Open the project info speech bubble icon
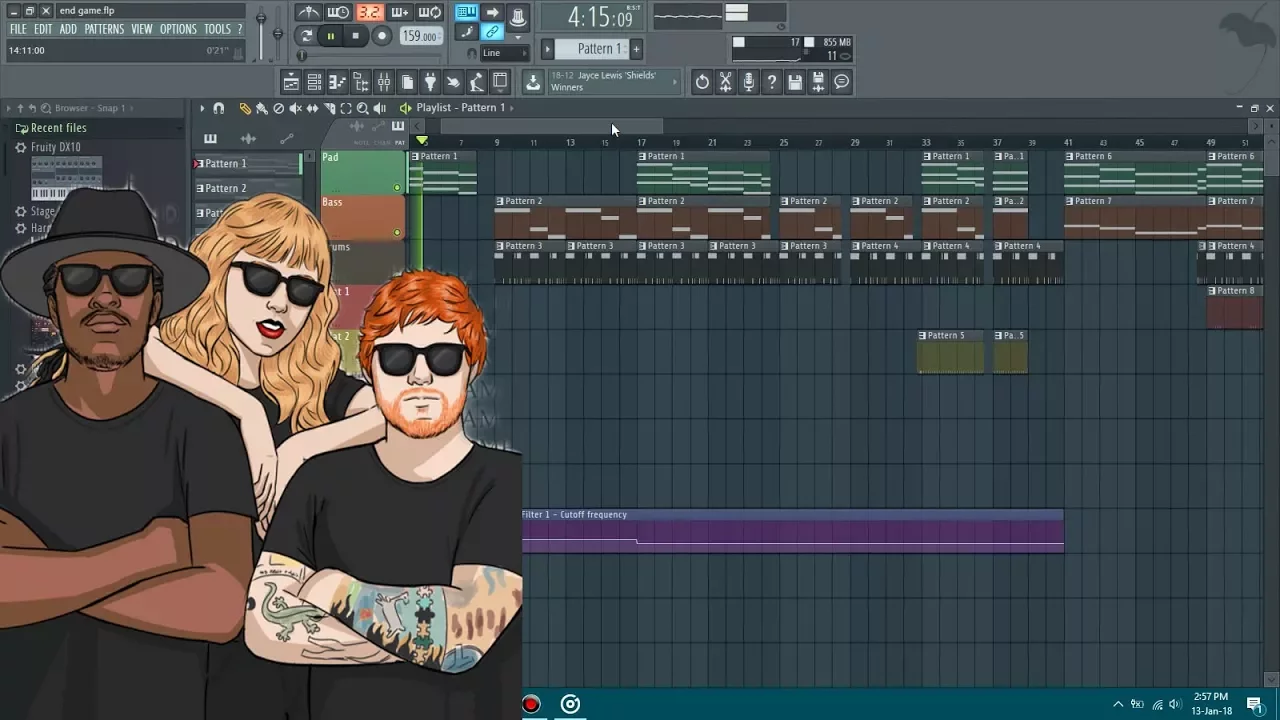This screenshot has height=720, width=1280. pos(842,82)
